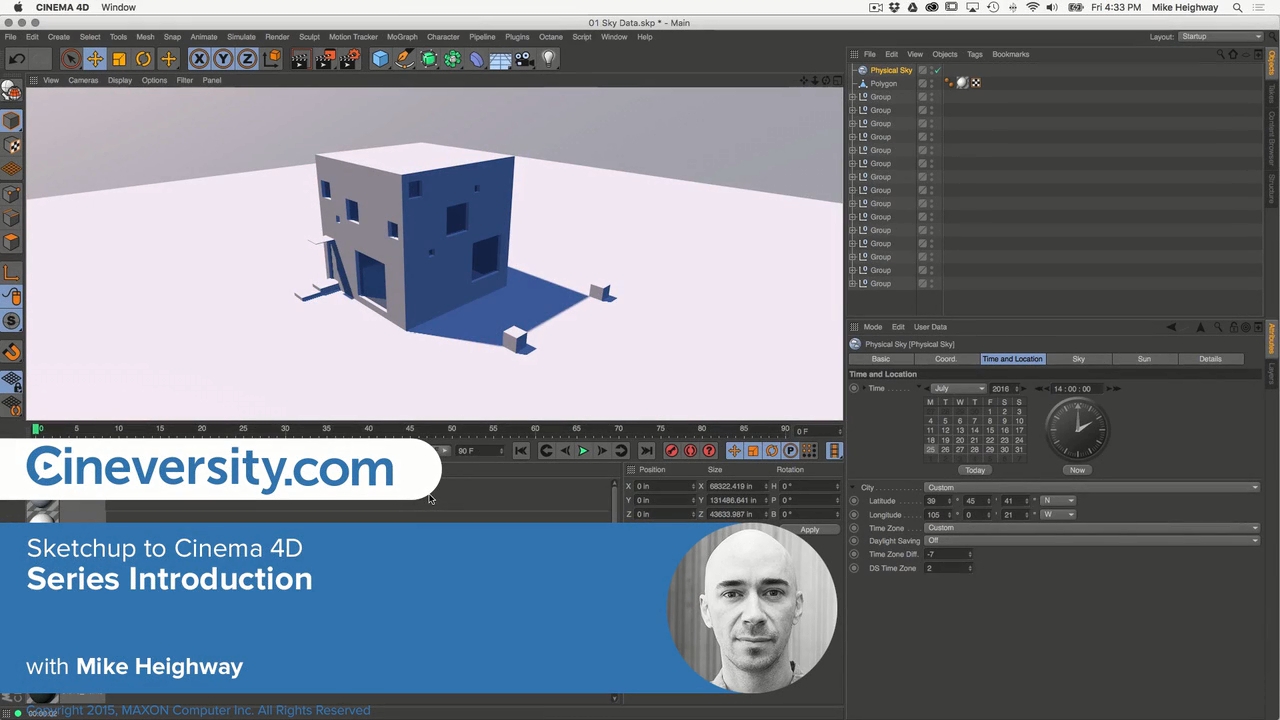Viewport: 1280px width, 720px height.
Task: Activate the Move tool
Action: 95,59
